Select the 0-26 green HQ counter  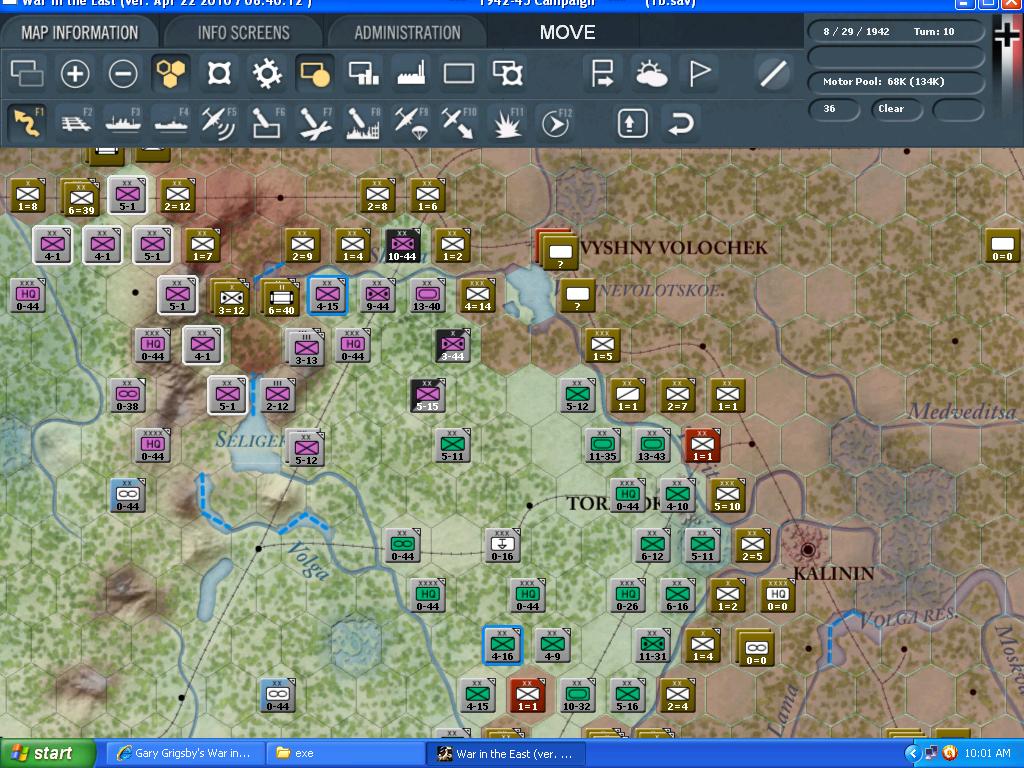click(x=628, y=595)
